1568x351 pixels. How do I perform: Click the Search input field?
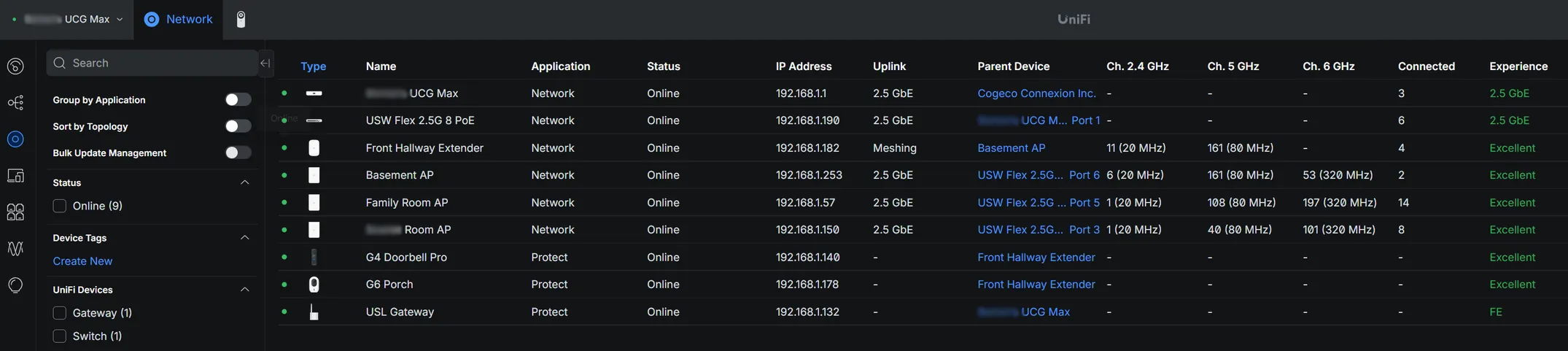(x=152, y=63)
